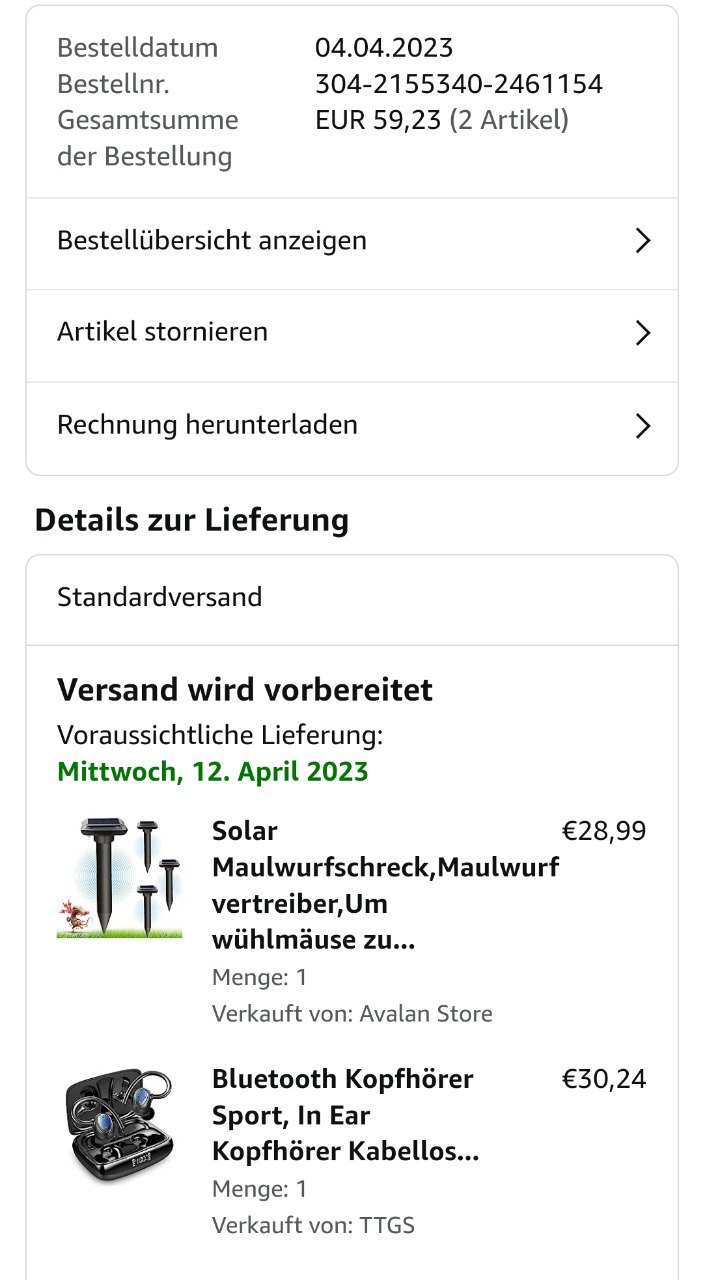Open the solar mole repeller product image
703x1280 pixels.
click(119, 878)
